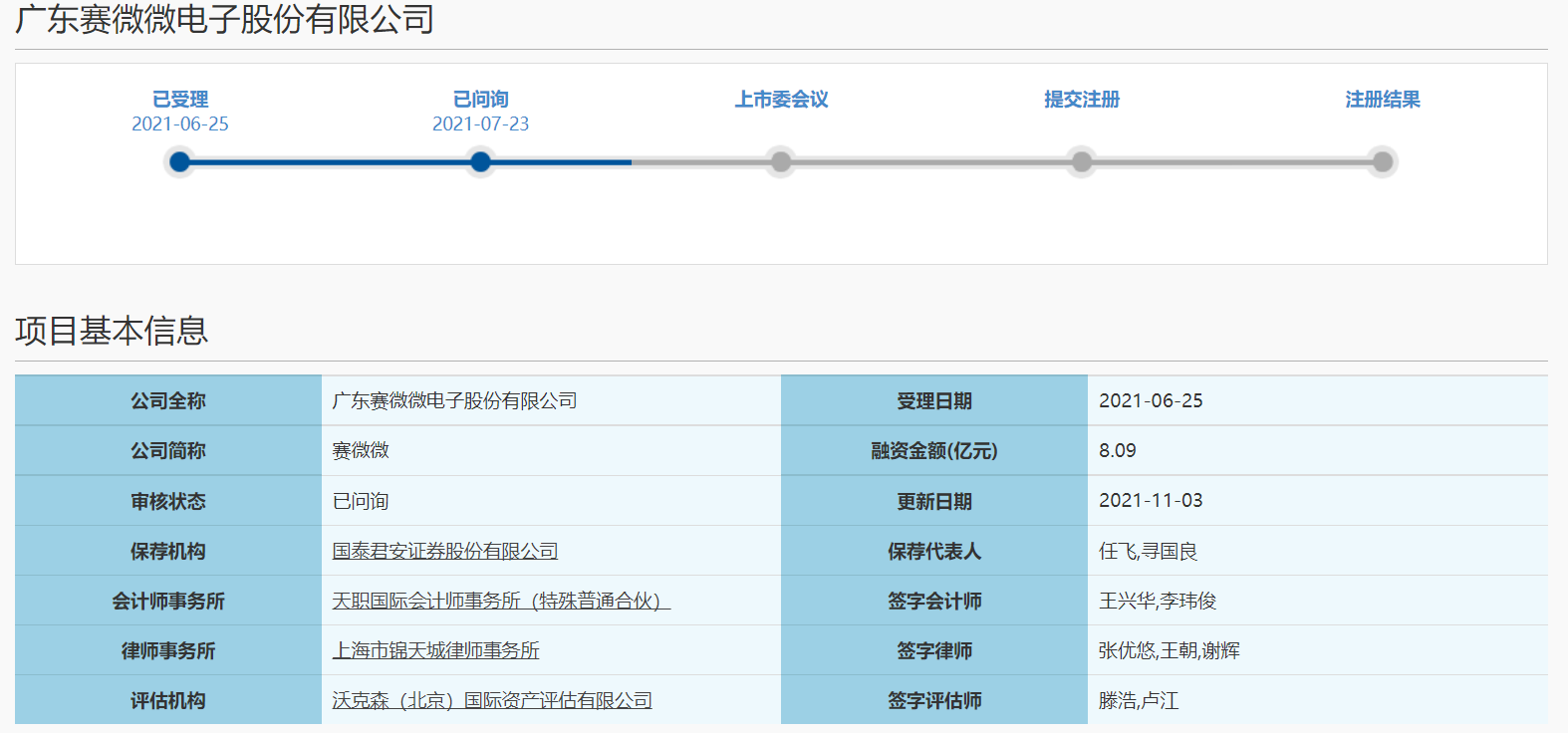Click the 融资金额(亿元) header cell

tap(934, 450)
